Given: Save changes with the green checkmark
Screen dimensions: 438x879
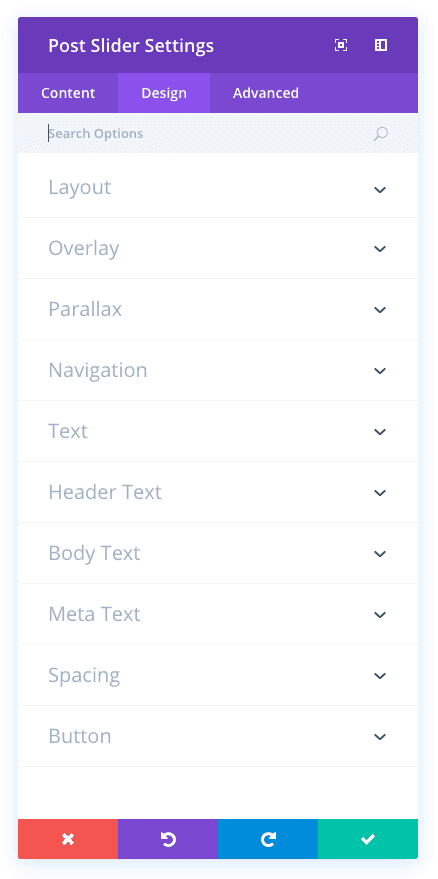Looking at the screenshot, I should click(x=368, y=839).
